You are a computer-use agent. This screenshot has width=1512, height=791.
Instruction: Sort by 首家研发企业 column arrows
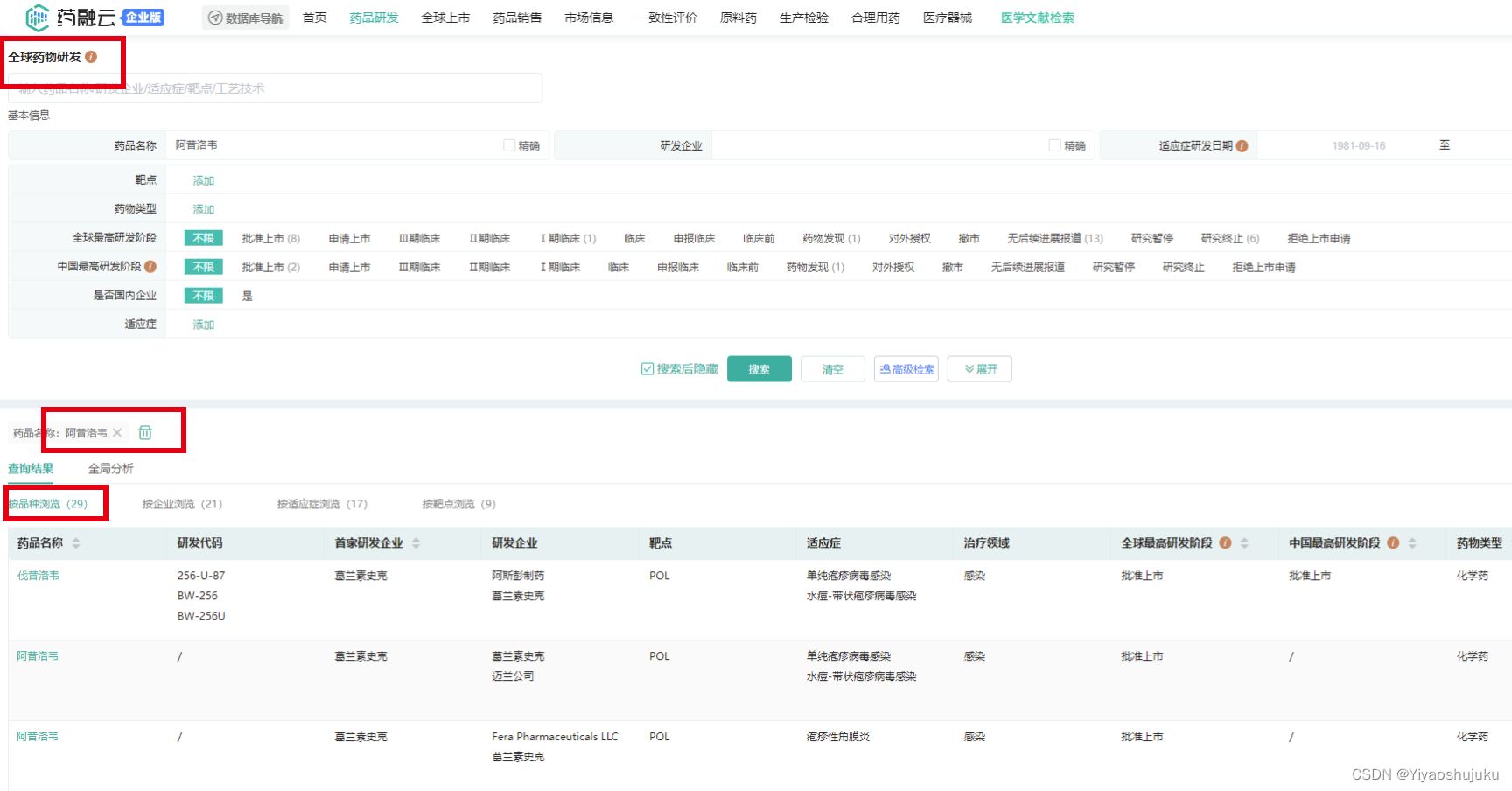click(x=416, y=543)
